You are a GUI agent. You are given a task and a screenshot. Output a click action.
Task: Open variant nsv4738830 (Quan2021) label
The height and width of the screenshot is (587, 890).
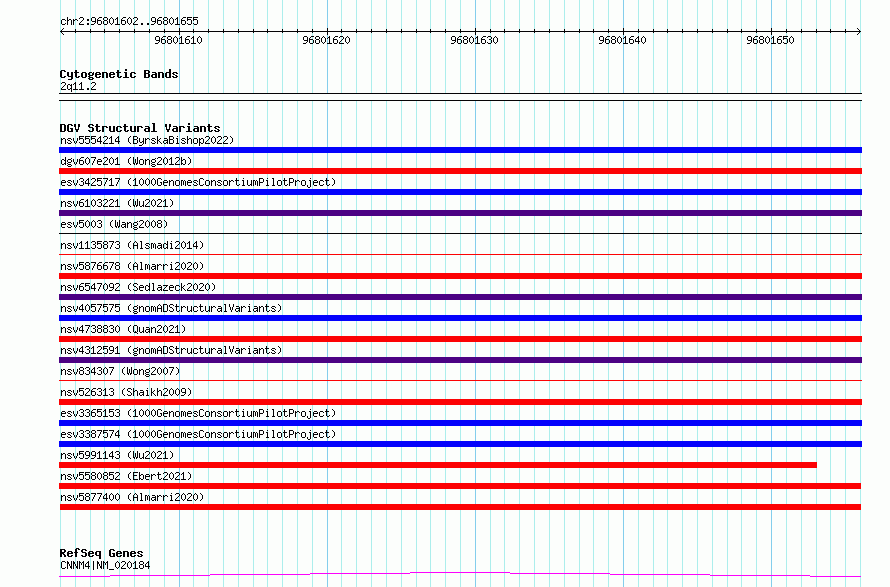(123, 329)
